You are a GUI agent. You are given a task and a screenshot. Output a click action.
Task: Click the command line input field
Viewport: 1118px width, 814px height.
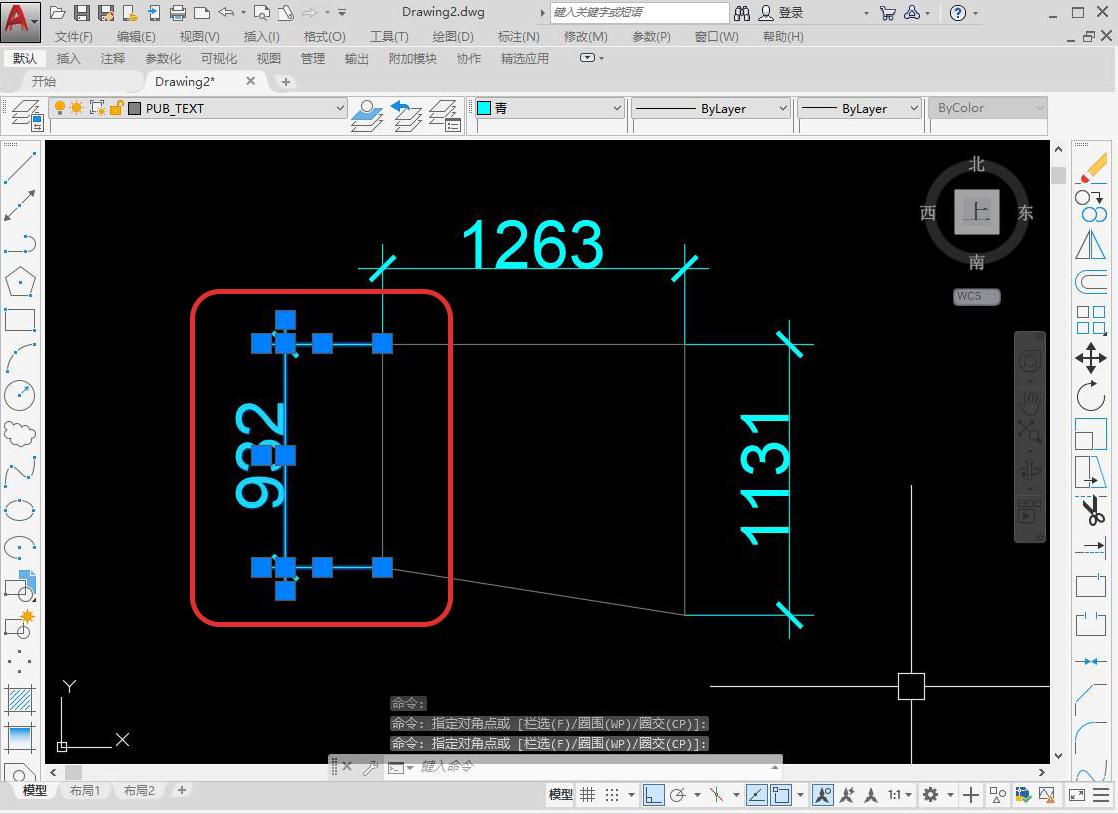click(x=590, y=767)
